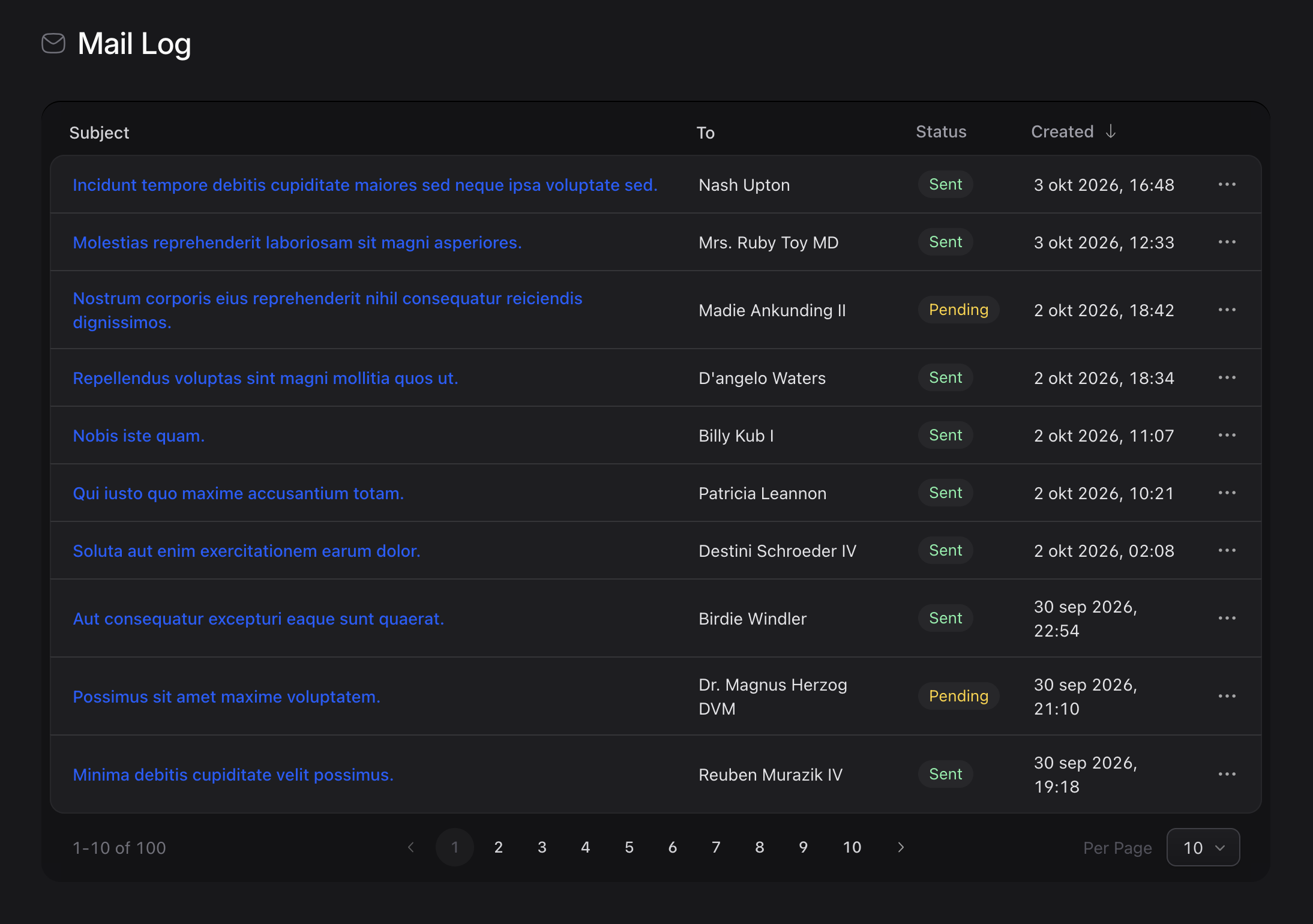Click date '2 okt 2026, 02:08'
The width and height of the screenshot is (1313, 924).
[x=1104, y=551]
